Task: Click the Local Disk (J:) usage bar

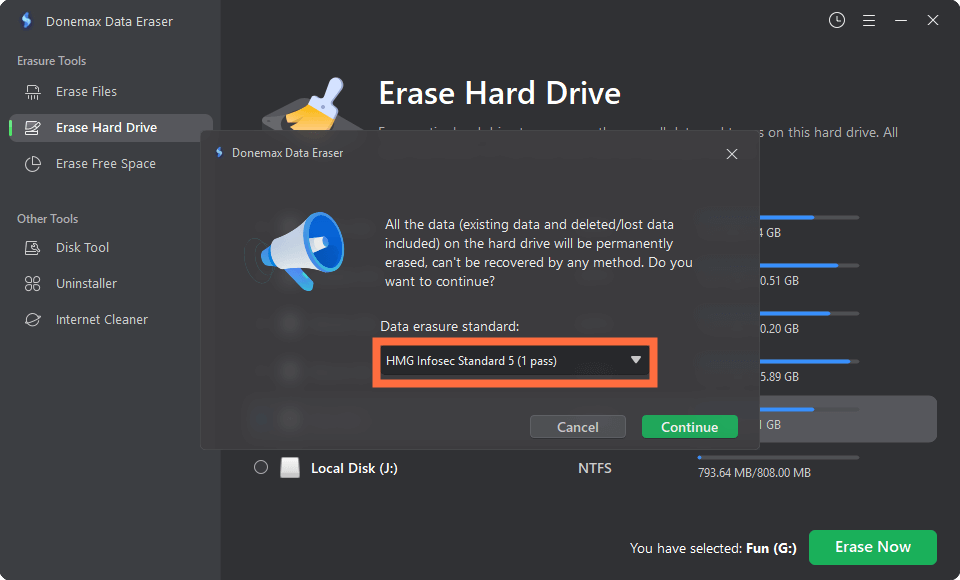Action: click(x=778, y=458)
